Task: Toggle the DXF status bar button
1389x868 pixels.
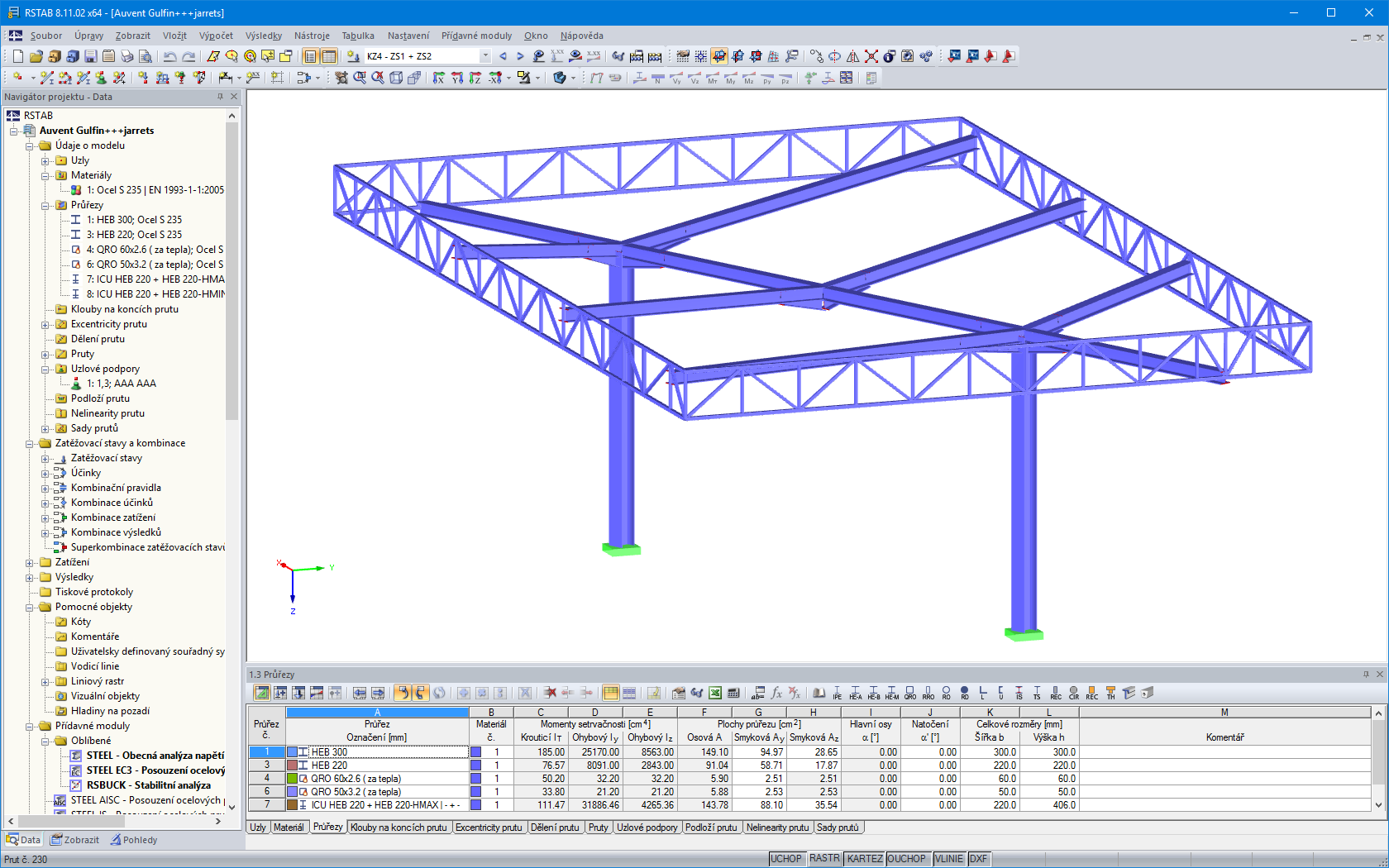Action: click(x=979, y=859)
